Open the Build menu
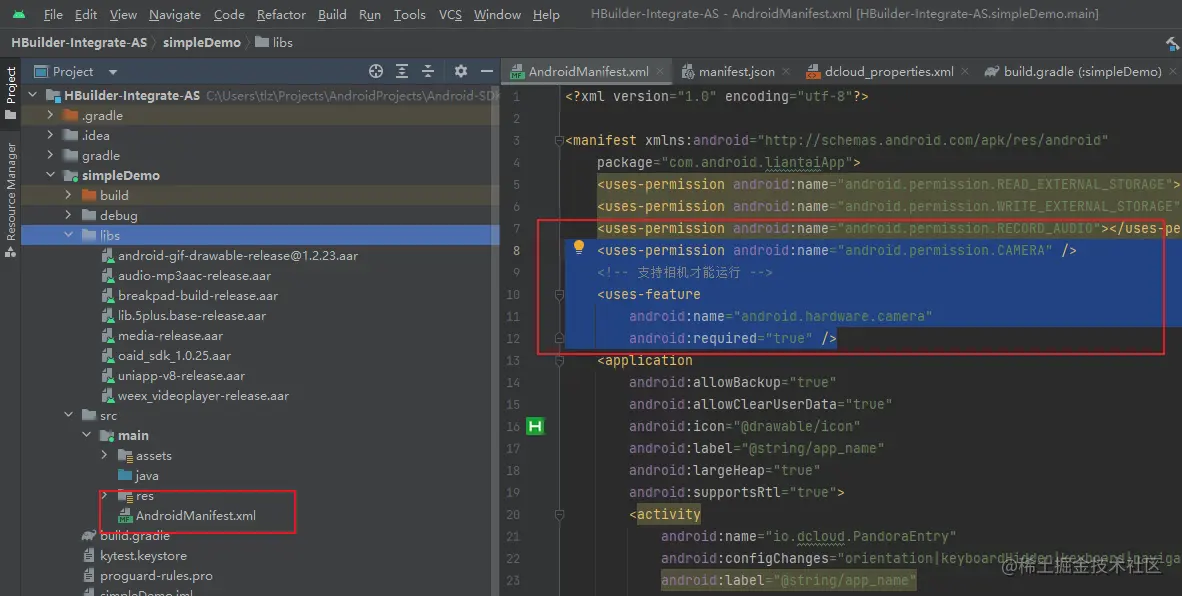The image size is (1182, 596). tap(332, 14)
